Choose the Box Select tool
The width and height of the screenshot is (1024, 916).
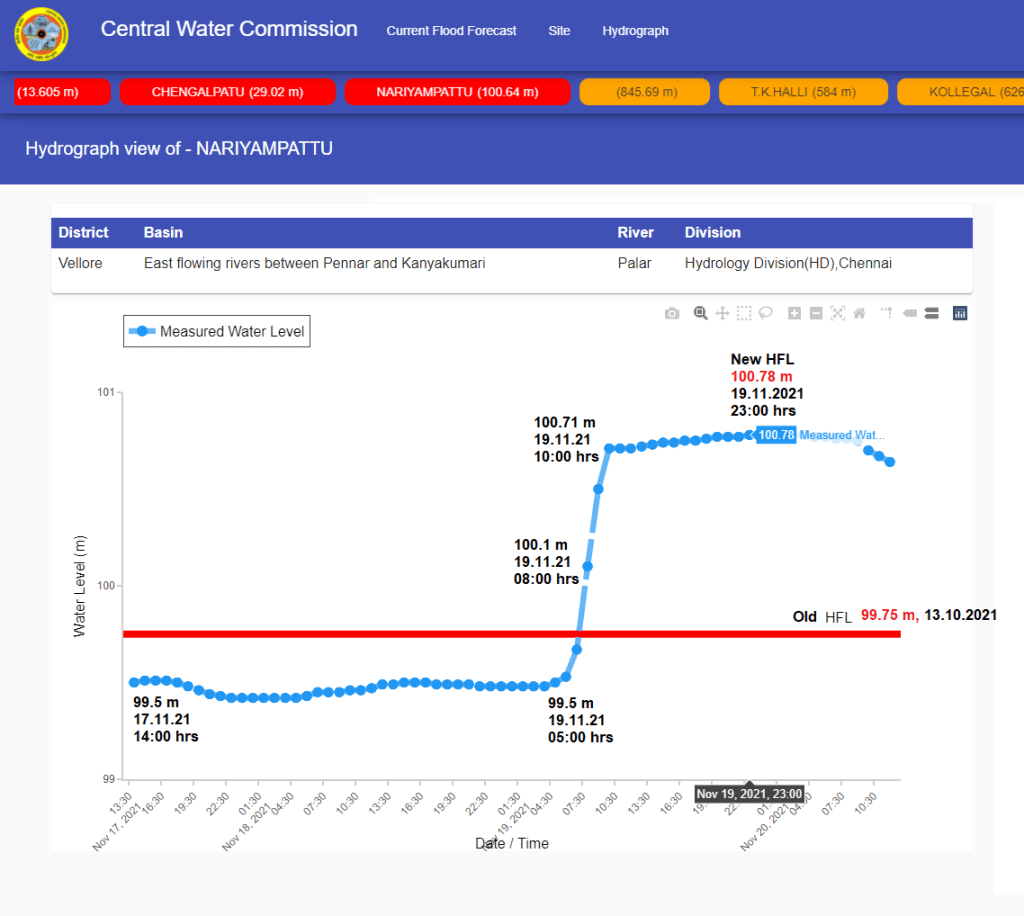744,313
